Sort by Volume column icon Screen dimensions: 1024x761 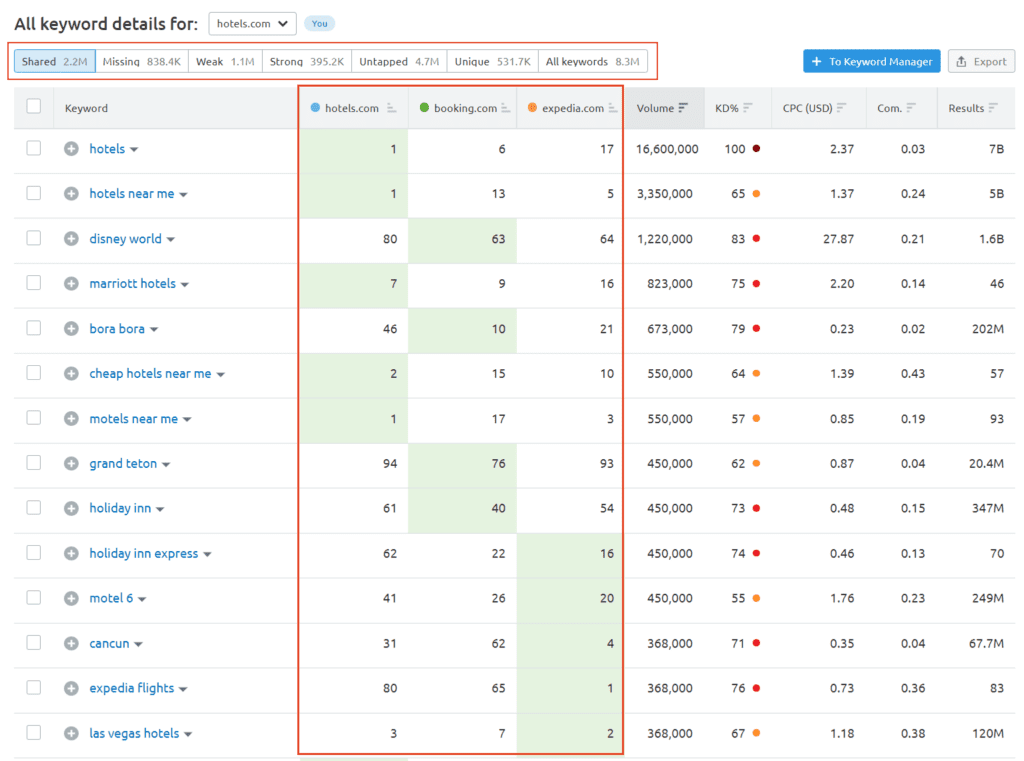(x=683, y=108)
